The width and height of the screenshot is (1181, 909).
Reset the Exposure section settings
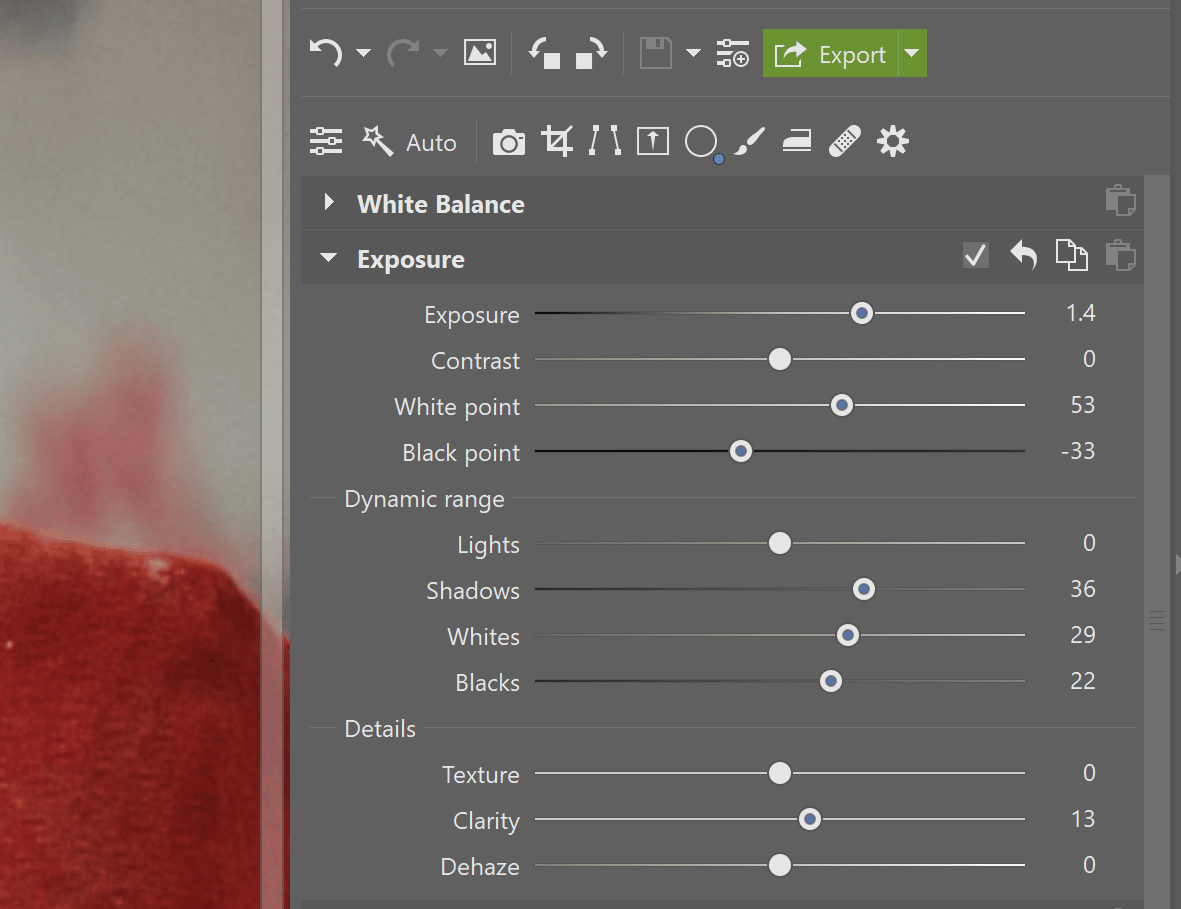[x=1024, y=255]
